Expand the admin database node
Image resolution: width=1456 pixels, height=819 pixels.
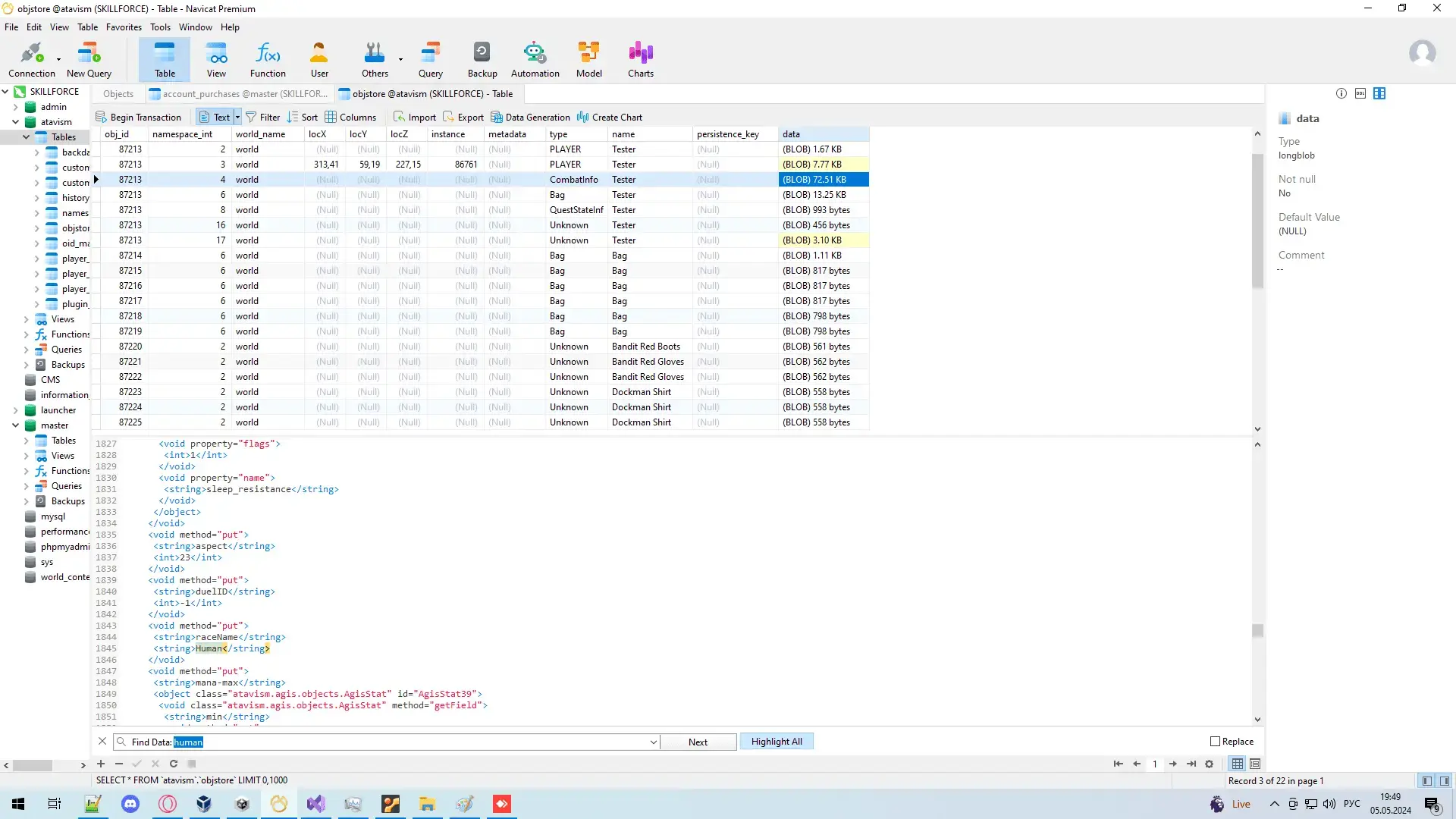pyautogui.click(x=15, y=107)
